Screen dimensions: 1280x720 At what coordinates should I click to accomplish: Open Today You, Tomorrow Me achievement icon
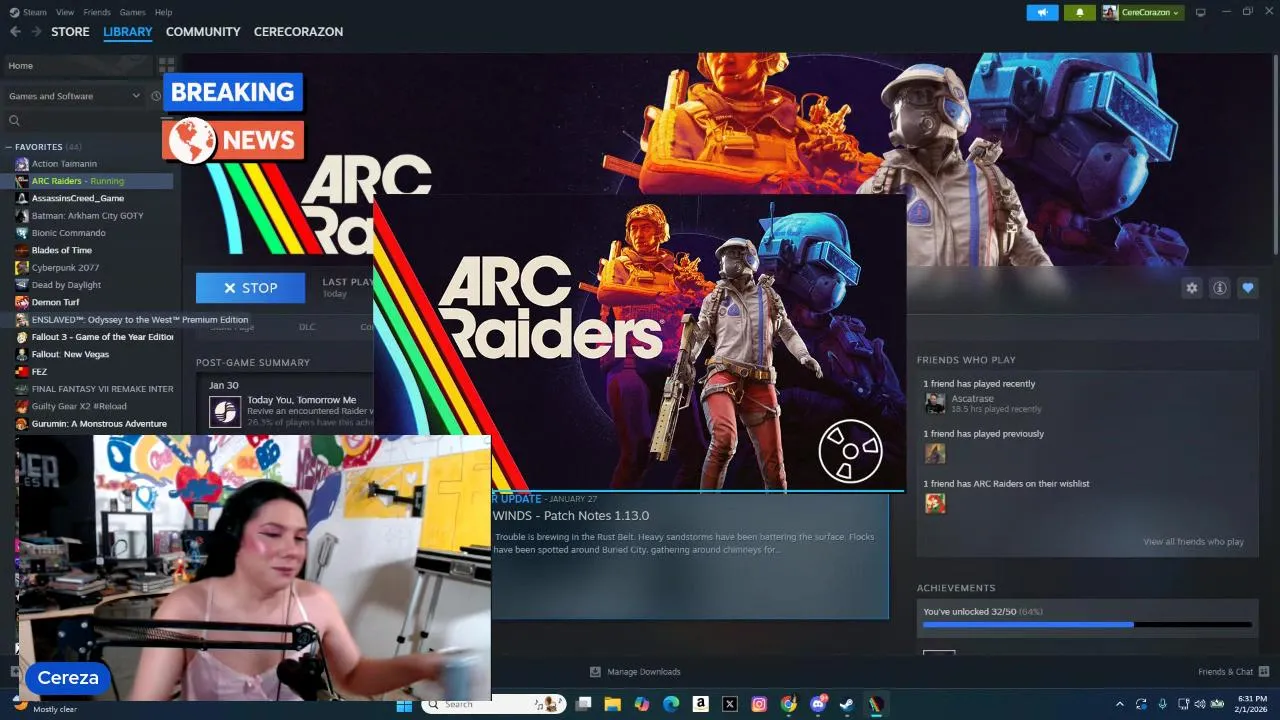(x=225, y=411)
